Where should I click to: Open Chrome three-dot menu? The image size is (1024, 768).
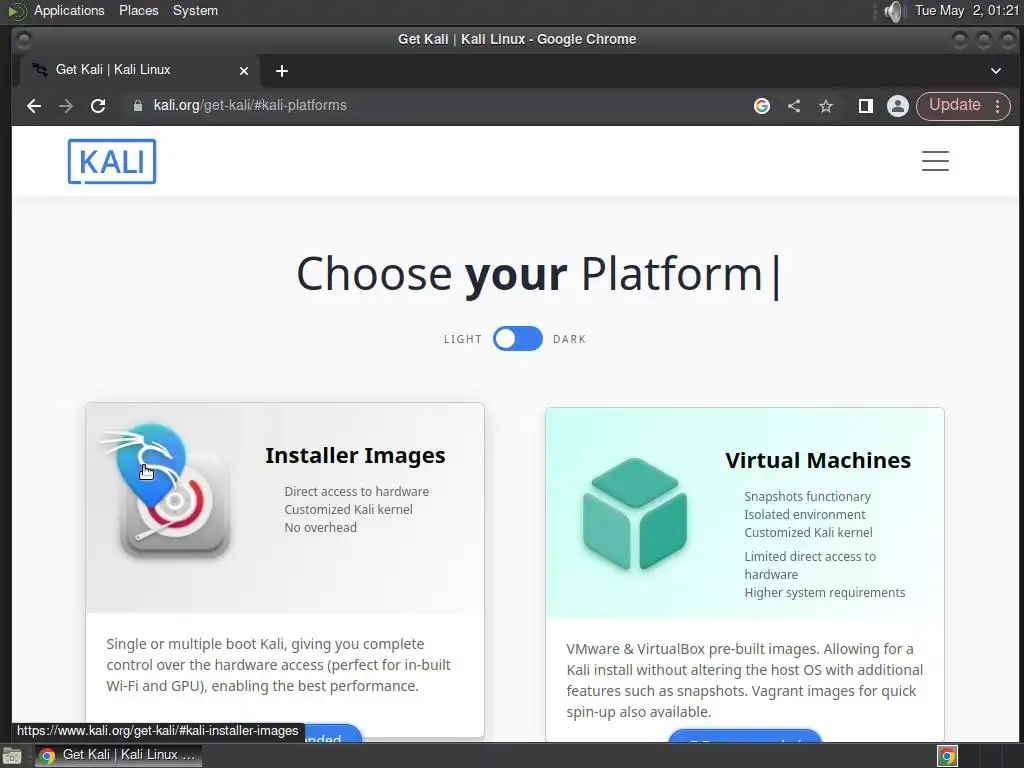click(x=997, y=106)
